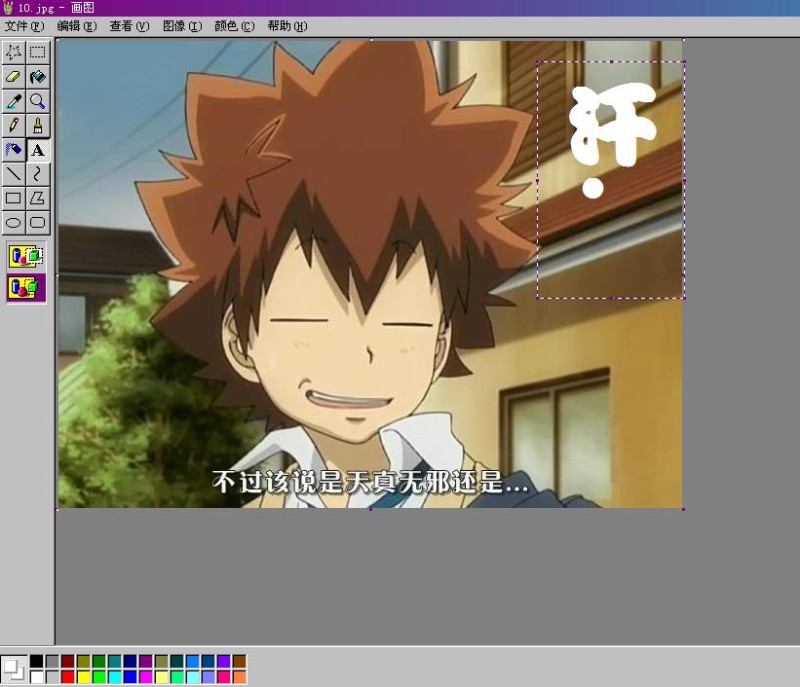Image resolution: width=800 pixels, height=687 pixels.
Task: Pick the bright yellow color swatch
Action: (x=83, y=677)
